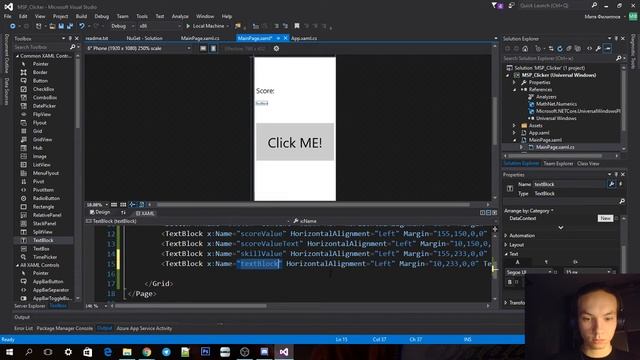Select the RadioButton control in Toolbox
640x360 pixels.
click(x=46, y=198)
